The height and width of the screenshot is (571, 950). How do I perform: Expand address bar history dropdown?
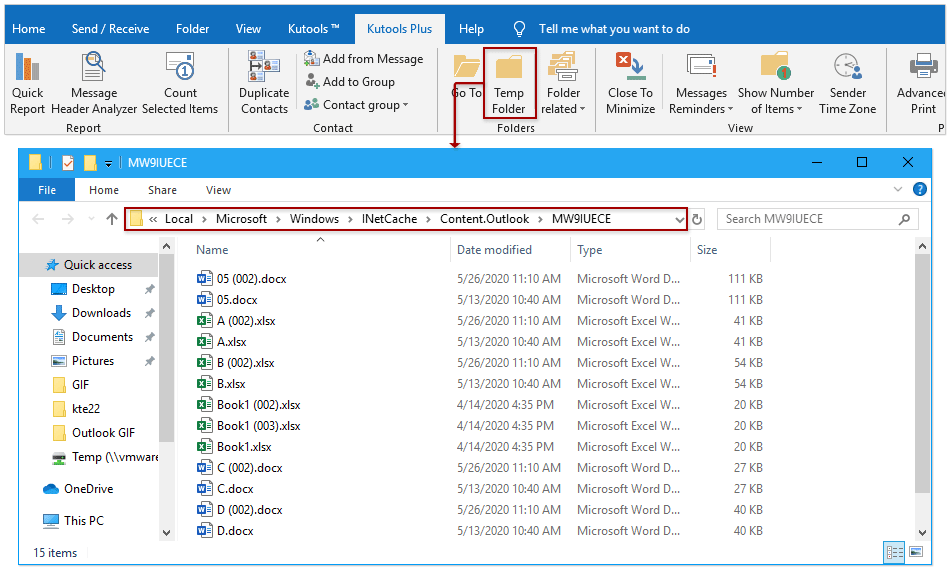pos(679,219)
